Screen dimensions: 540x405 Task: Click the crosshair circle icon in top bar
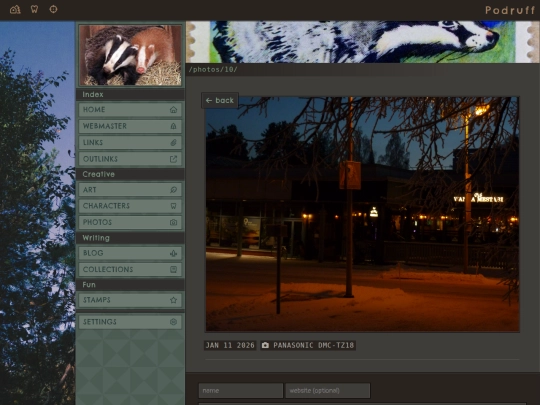(53, 9)
